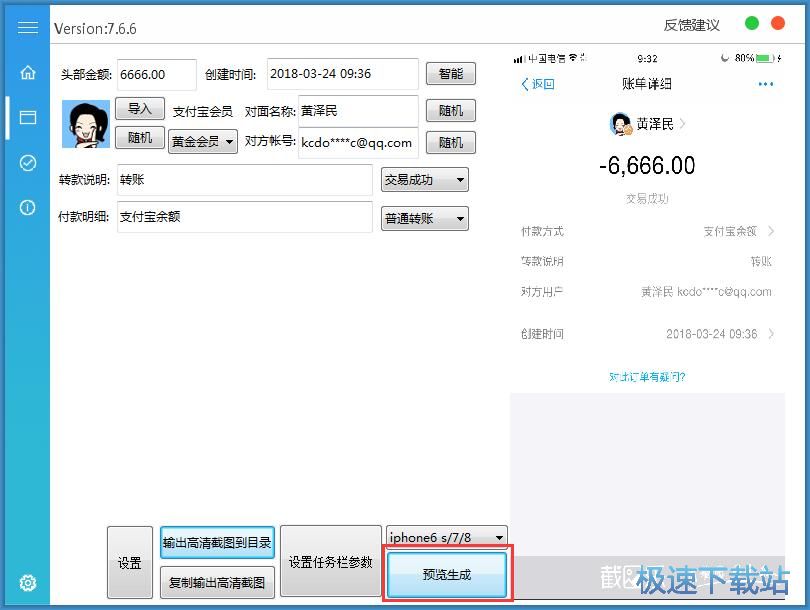This screenshot has width=810, height=610.
Task: Click the 智能 smart button
Action: 450,73
